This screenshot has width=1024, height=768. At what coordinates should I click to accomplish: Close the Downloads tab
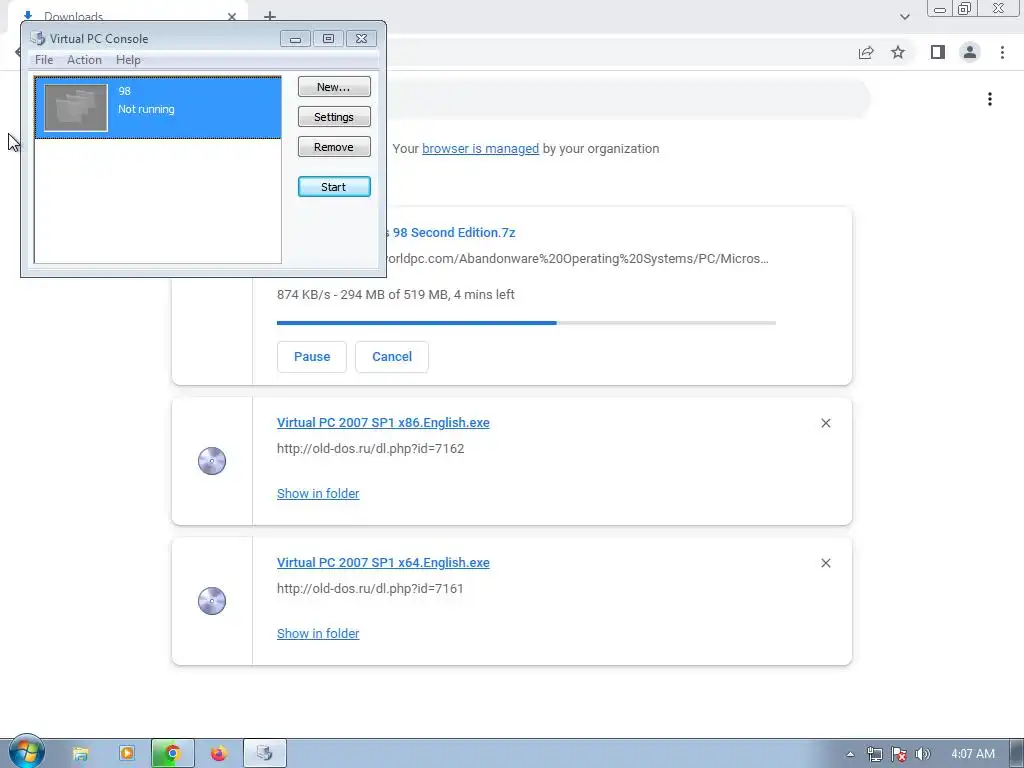click(232, 16)
